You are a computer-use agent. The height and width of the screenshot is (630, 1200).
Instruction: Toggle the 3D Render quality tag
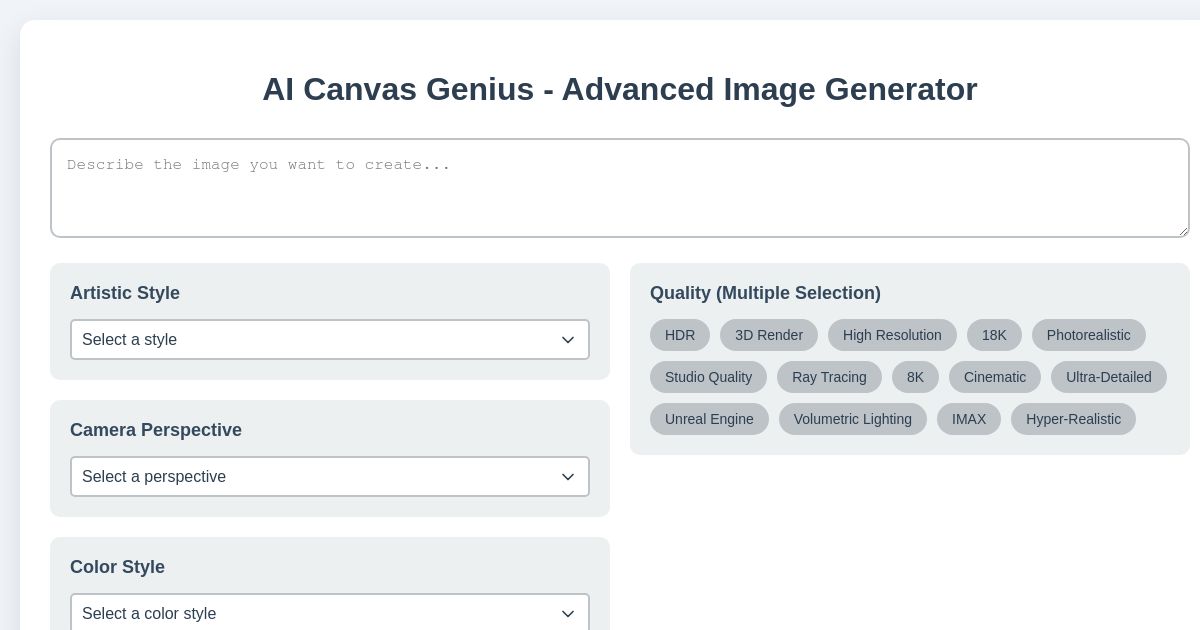click(769, 335)
